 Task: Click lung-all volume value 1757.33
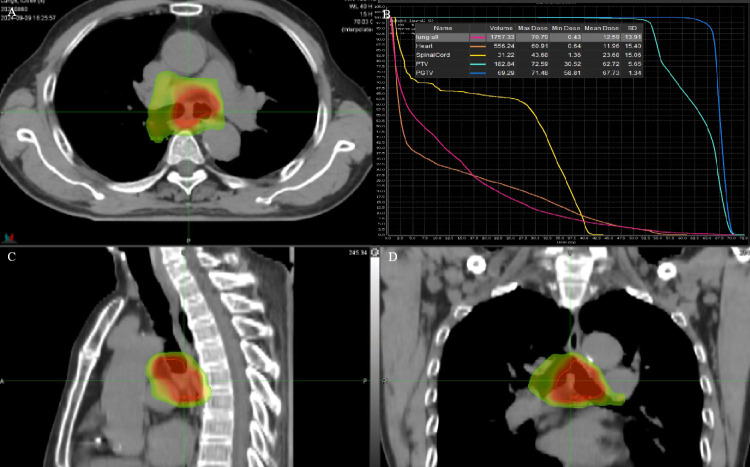pyautogui.click(x=503, y=37)
